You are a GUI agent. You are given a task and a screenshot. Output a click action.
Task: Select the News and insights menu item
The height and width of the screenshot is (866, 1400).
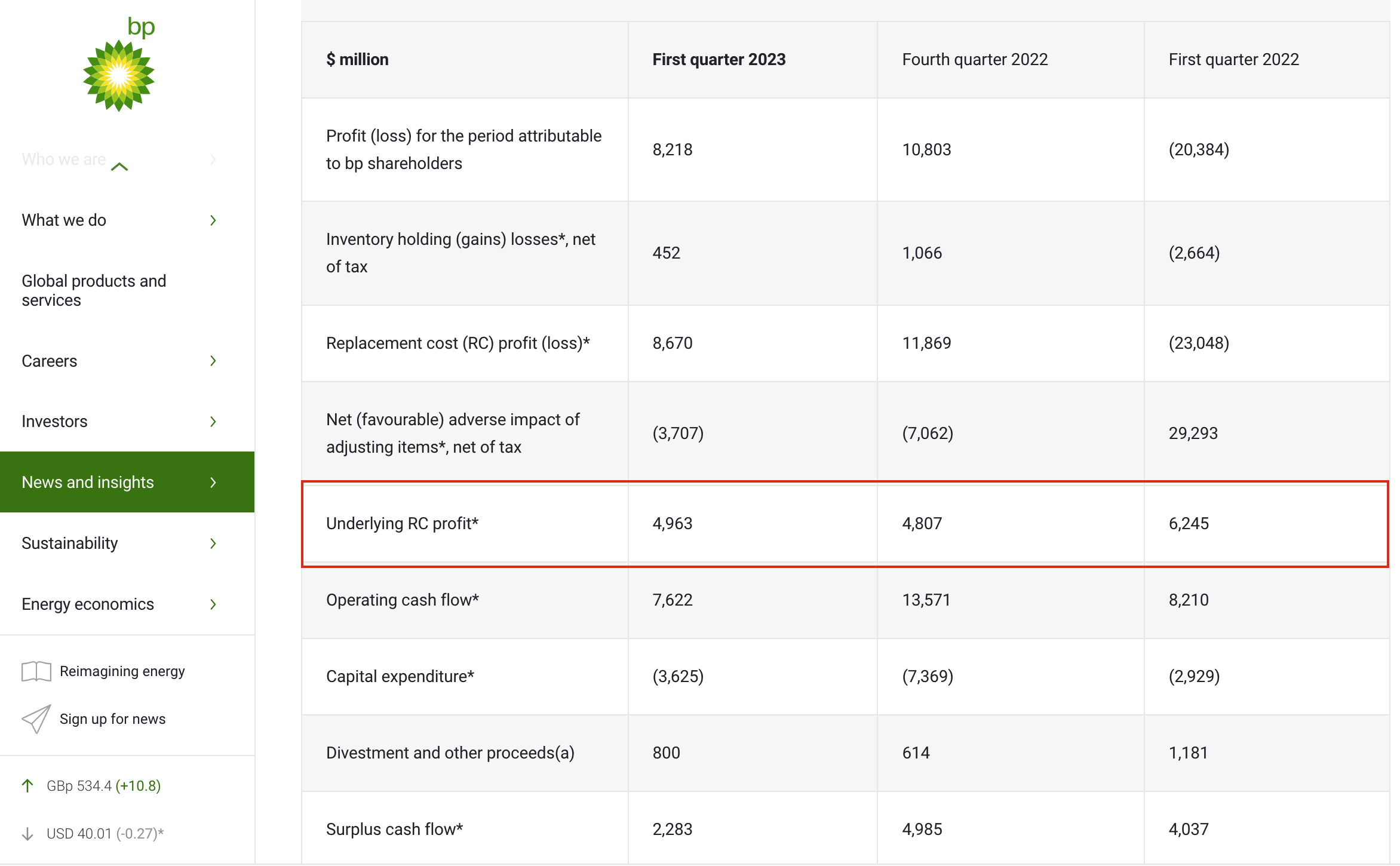pos(88,483)
